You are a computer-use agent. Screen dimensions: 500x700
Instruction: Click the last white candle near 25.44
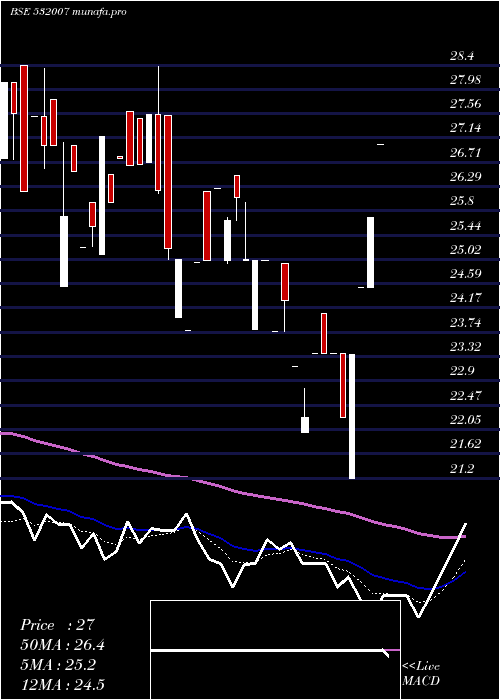click(370, 252)
